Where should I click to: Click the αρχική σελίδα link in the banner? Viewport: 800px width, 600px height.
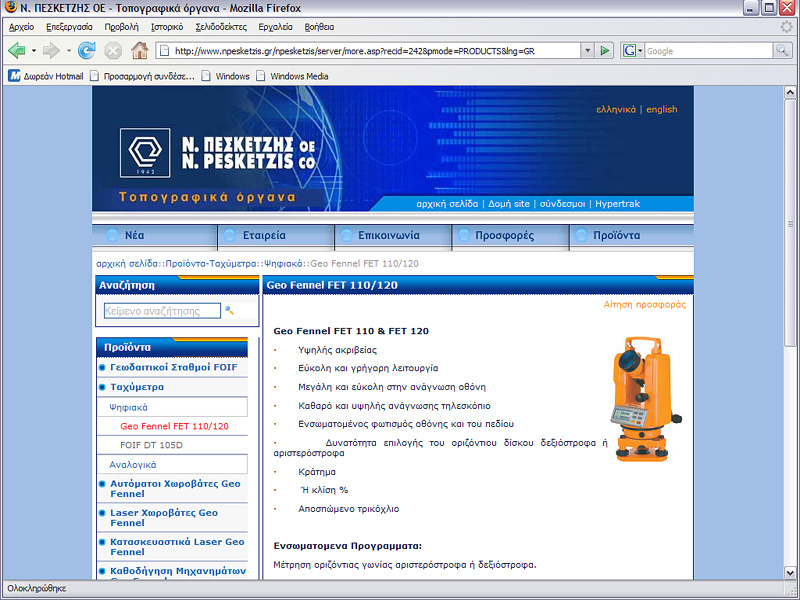[x=447, y=204]
